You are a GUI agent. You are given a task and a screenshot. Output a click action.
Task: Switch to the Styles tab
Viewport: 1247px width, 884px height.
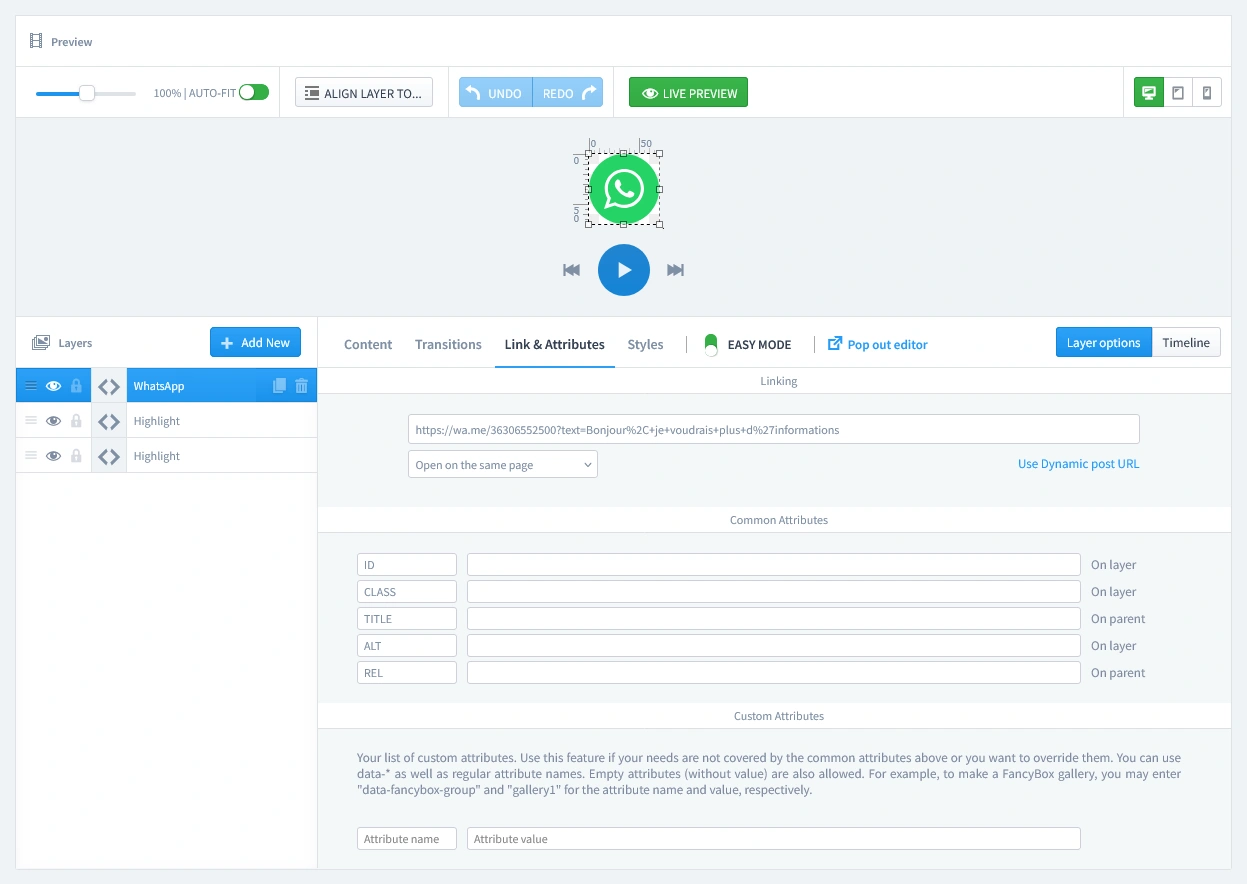pyautogui.click(x=645, y=344)
